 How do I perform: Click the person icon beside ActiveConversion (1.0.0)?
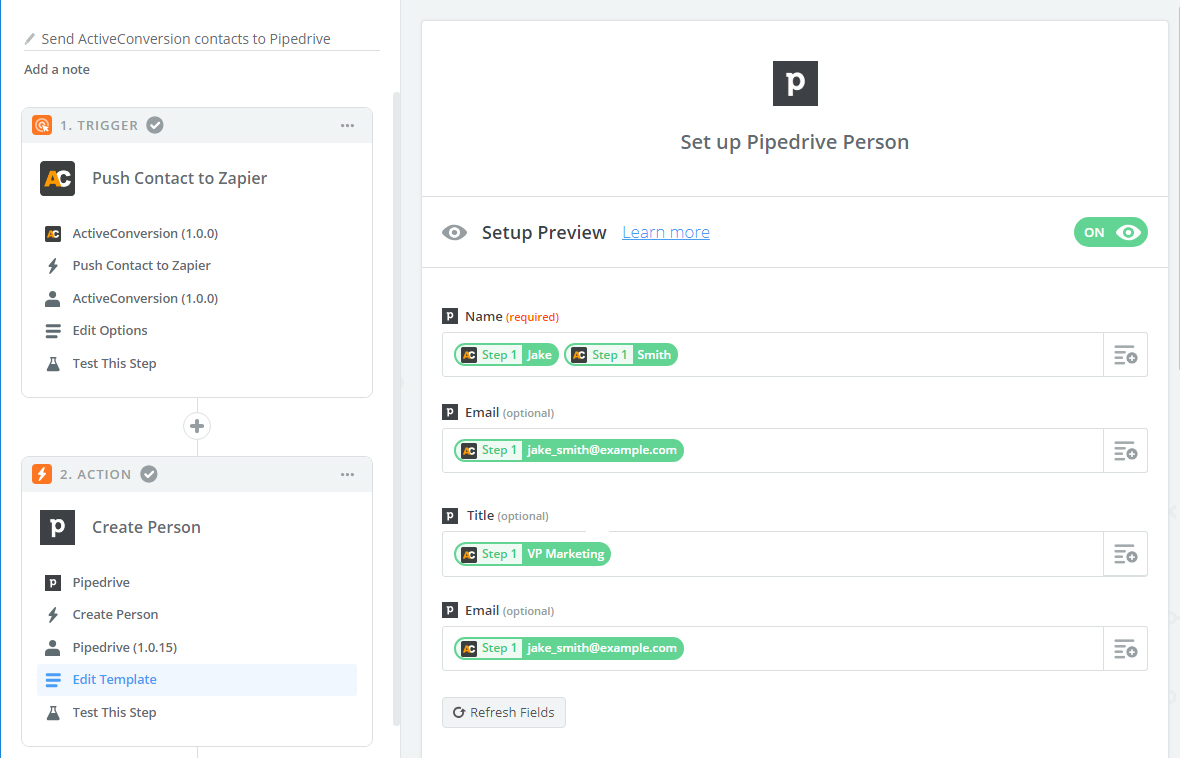click(x=53, y=299)
